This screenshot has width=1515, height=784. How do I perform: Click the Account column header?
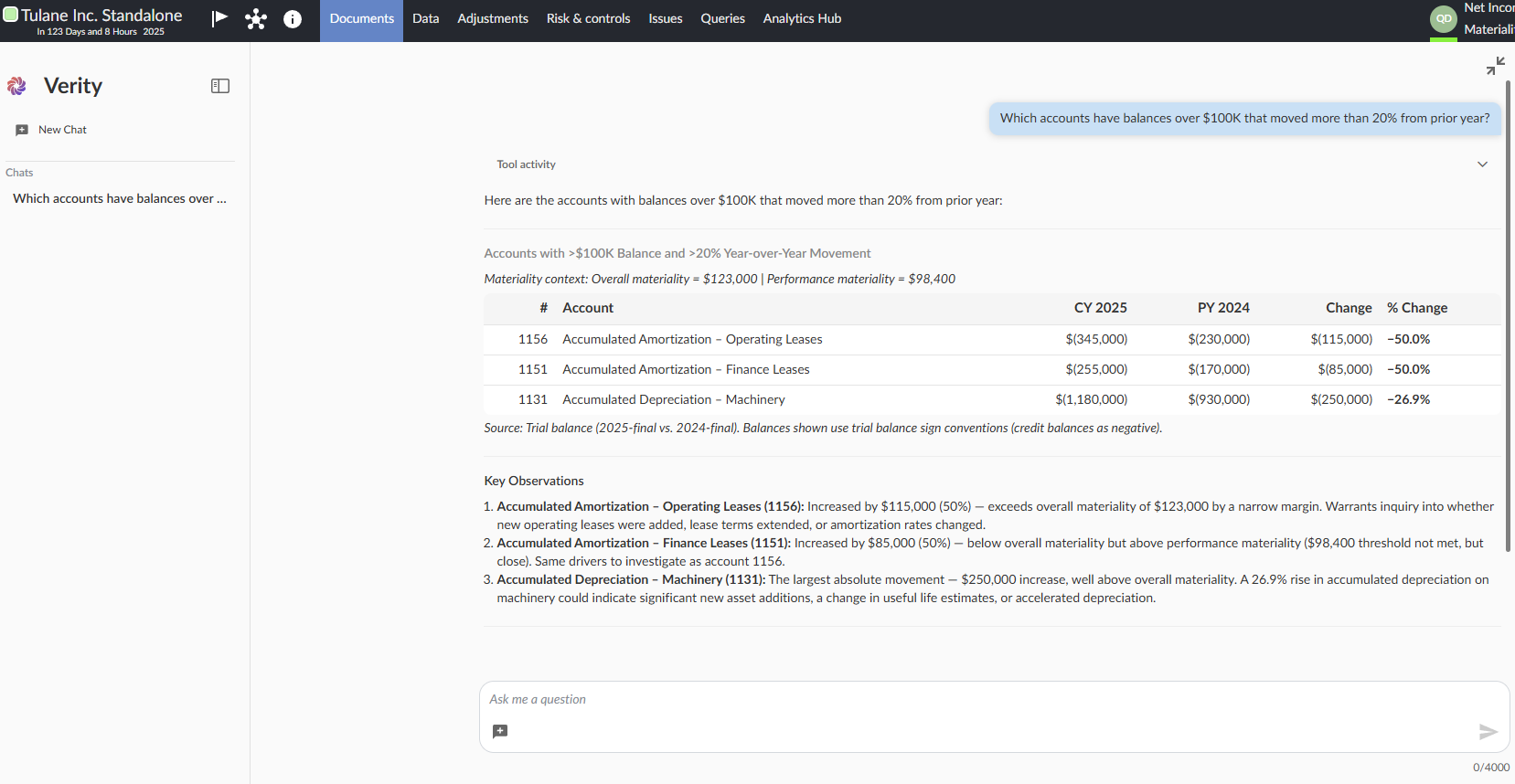point(588,308)
